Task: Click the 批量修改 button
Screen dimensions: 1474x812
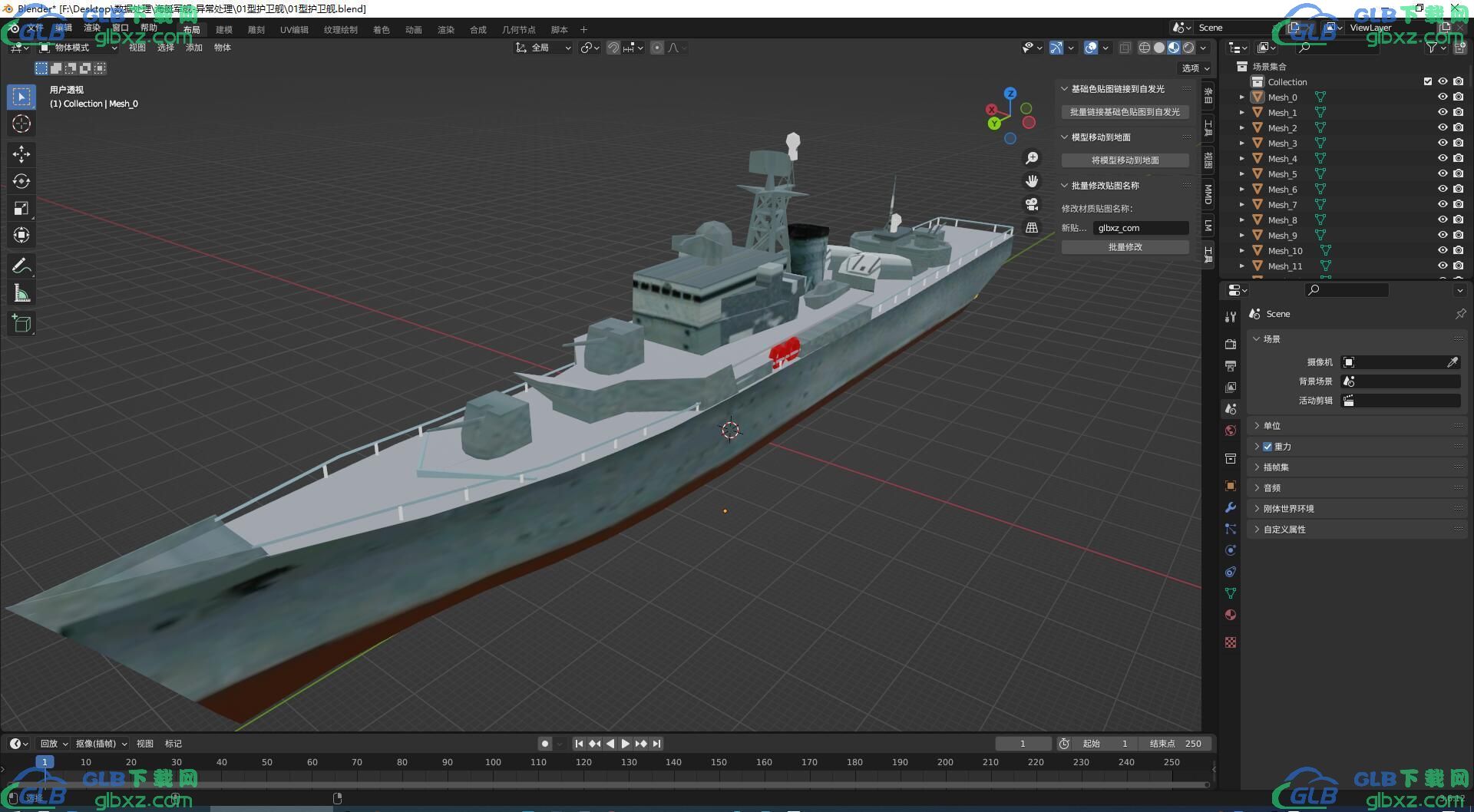Action: coord(1125,247)
